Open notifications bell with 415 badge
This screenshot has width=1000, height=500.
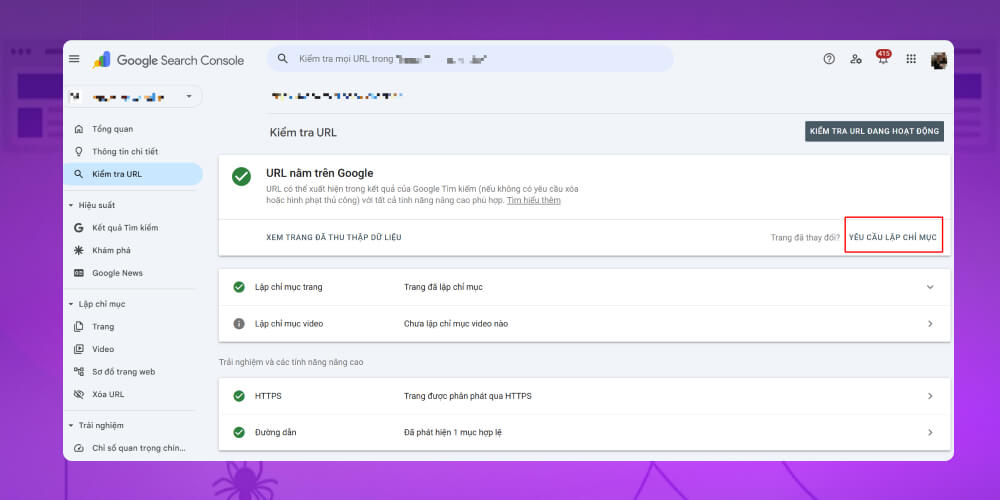point(883,58)
